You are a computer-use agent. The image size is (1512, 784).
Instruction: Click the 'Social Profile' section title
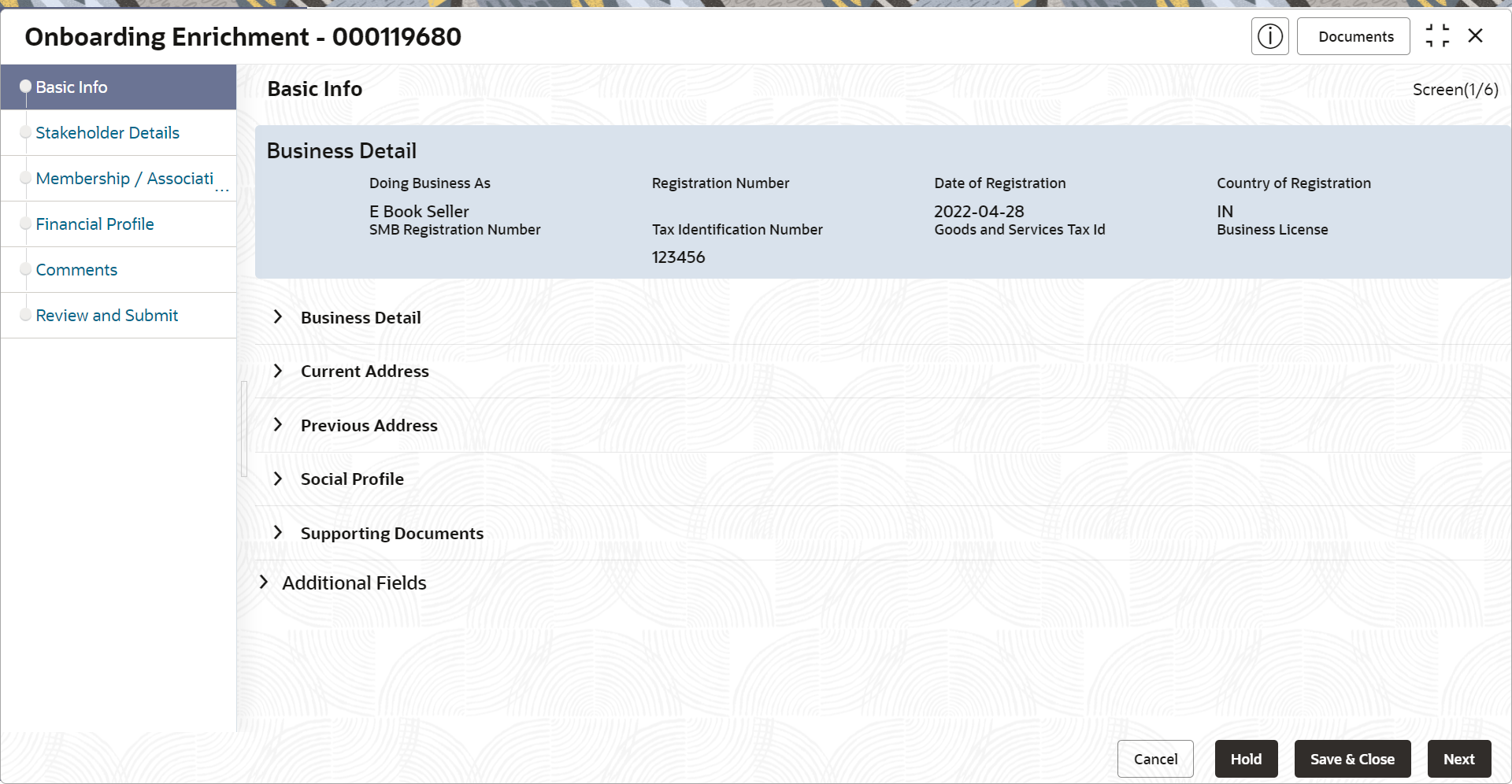pyautogui.click(x=352, y=479)
